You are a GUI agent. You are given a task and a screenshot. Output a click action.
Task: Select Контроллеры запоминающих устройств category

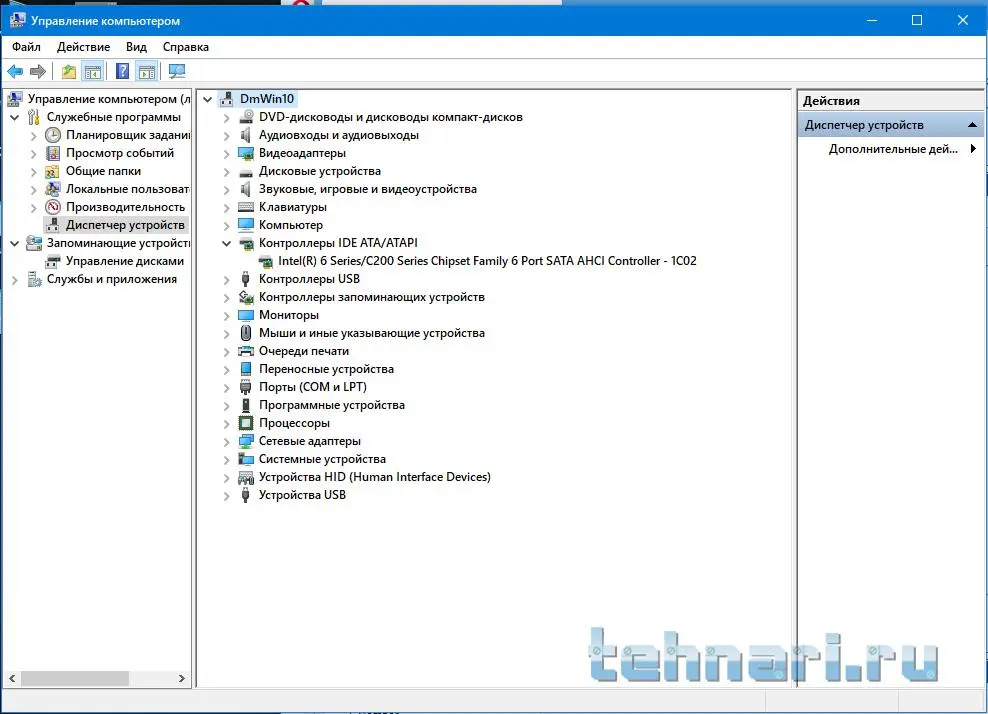point(371,297)
